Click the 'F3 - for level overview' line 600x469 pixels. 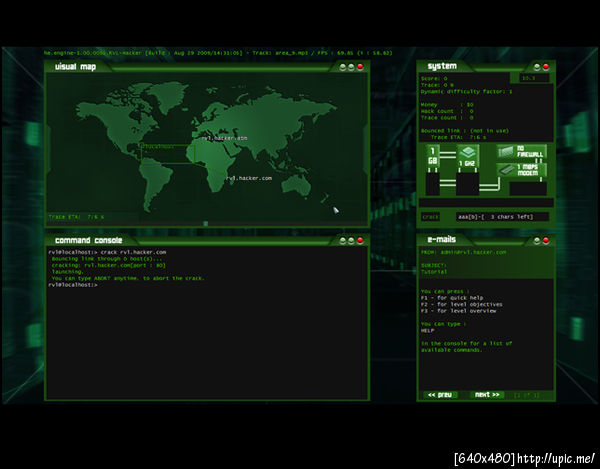tap(458, 311)
